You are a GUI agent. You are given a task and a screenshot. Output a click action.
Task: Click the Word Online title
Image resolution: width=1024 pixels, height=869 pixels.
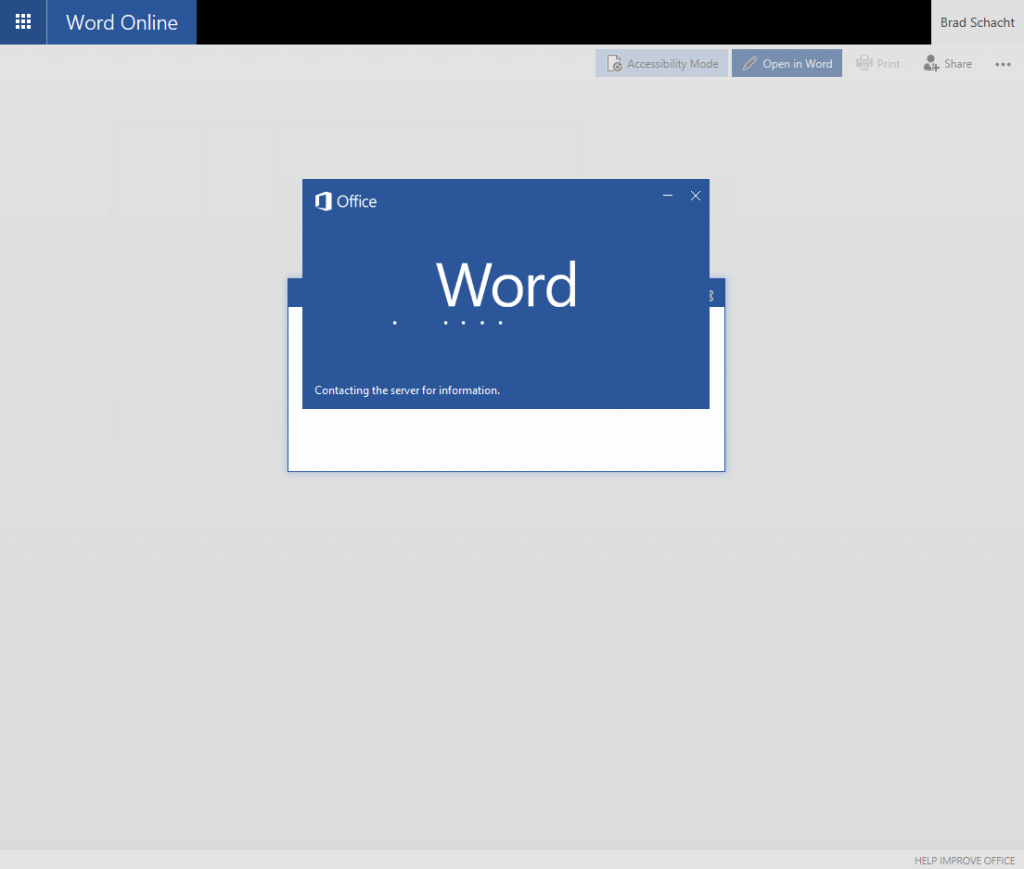pyautogui.click(x=121, y=22)
